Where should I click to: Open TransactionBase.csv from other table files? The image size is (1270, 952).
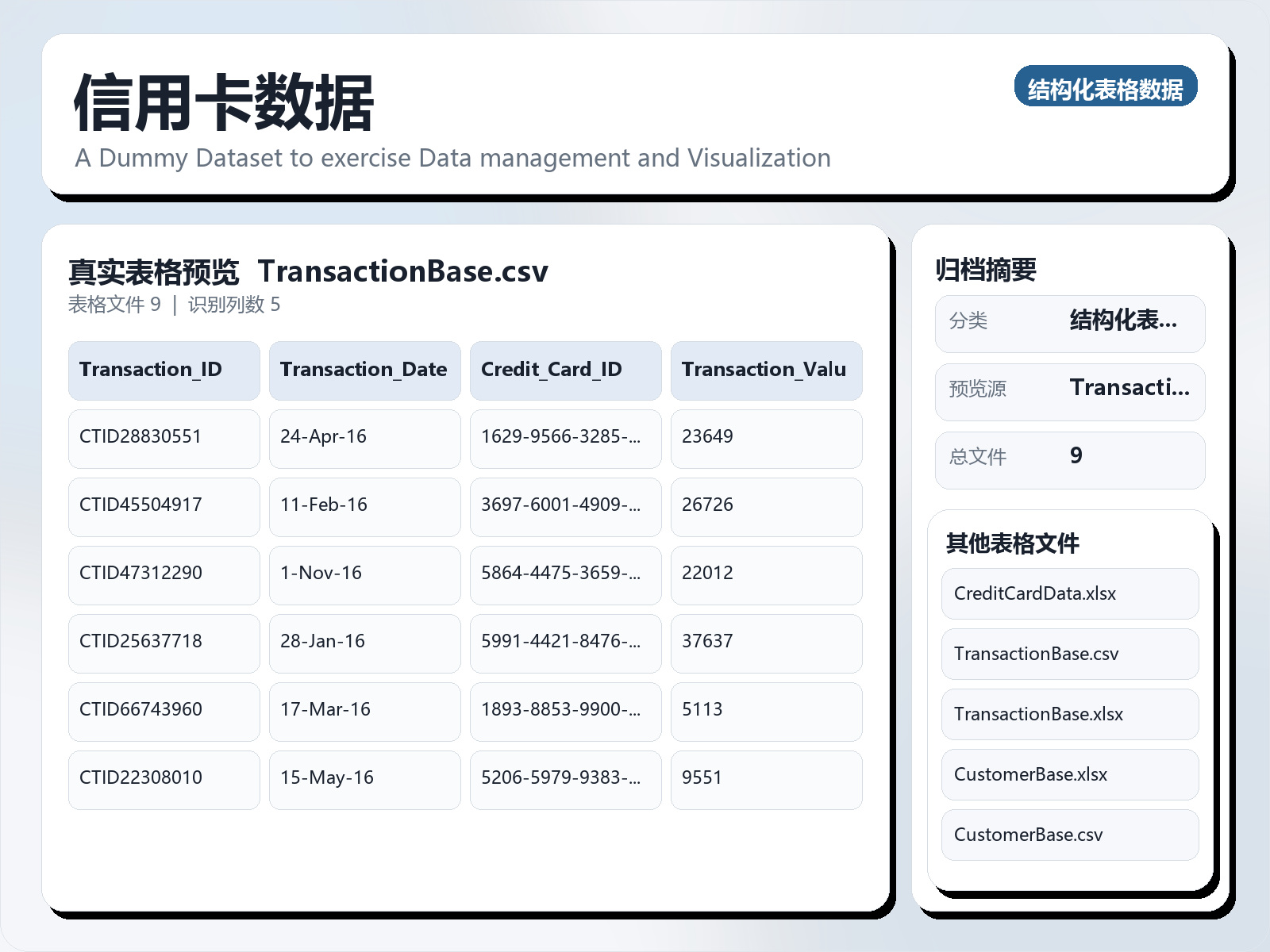pyautogui.click(x=1069, y=654)
